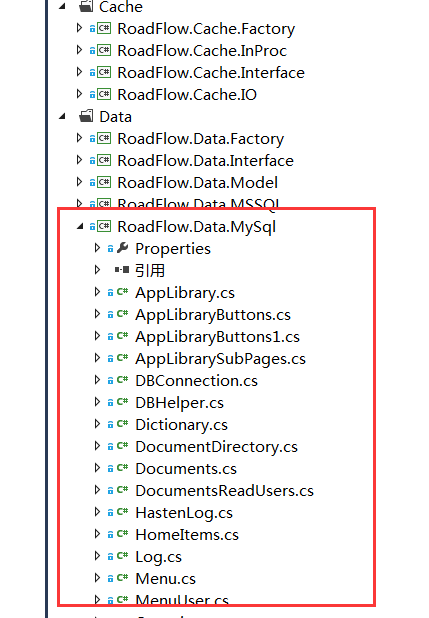Viewport: 429px width, 618px height.
Task: Click the C# file icon for DBHelper.cs
Action: pyautogui.click(x=122, y=402)
